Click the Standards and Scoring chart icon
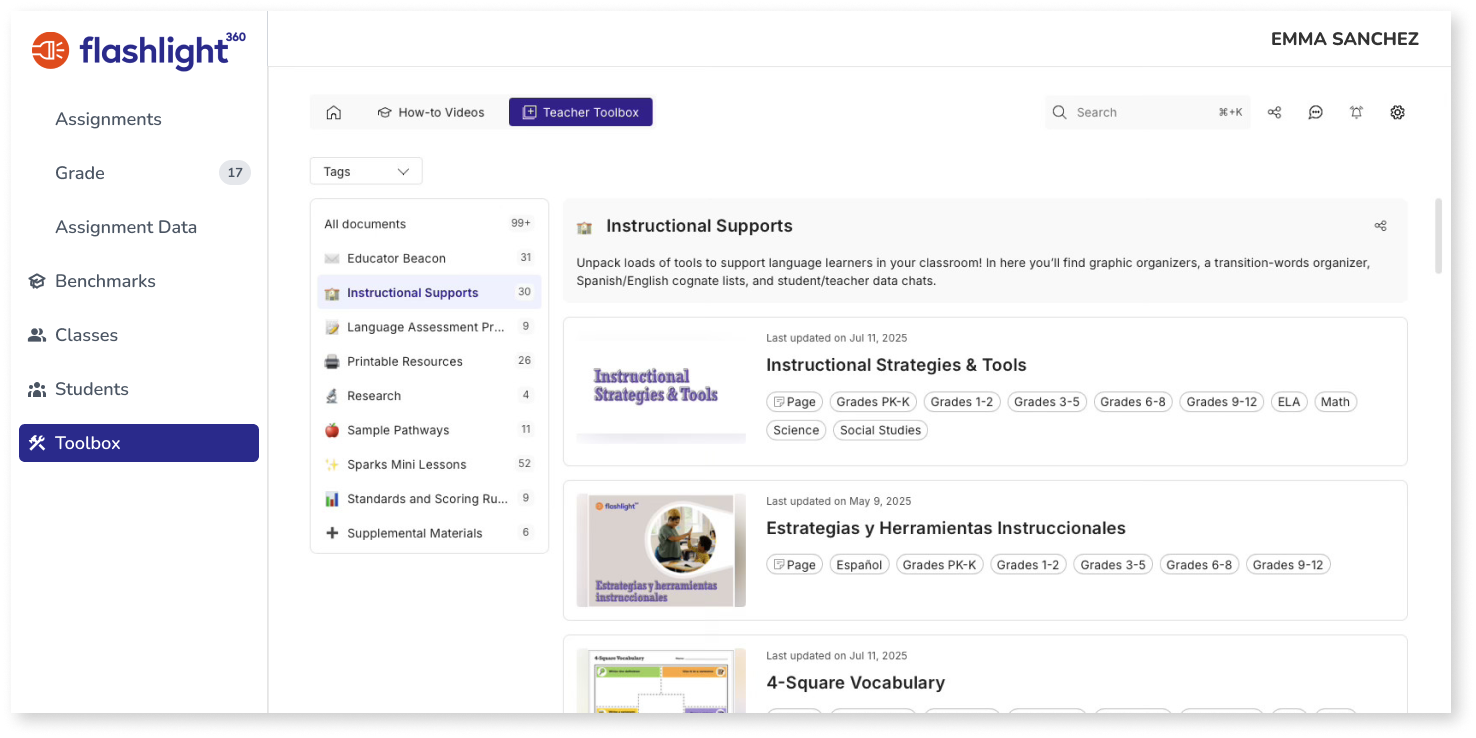 pos(332,499)
